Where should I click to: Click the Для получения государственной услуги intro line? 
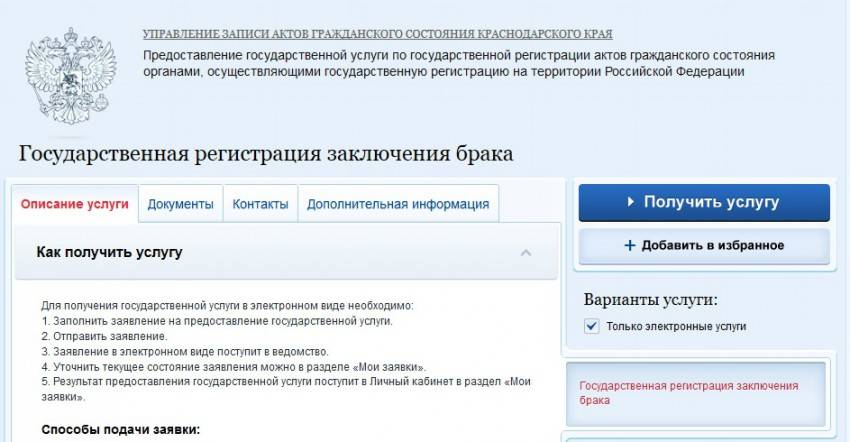[x=227, y=305]
